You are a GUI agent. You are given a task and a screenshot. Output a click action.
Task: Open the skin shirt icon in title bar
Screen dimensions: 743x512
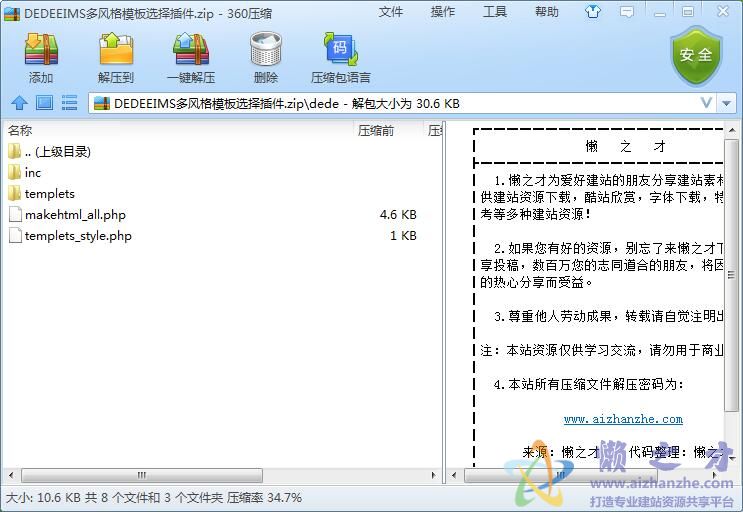(593, 13)
